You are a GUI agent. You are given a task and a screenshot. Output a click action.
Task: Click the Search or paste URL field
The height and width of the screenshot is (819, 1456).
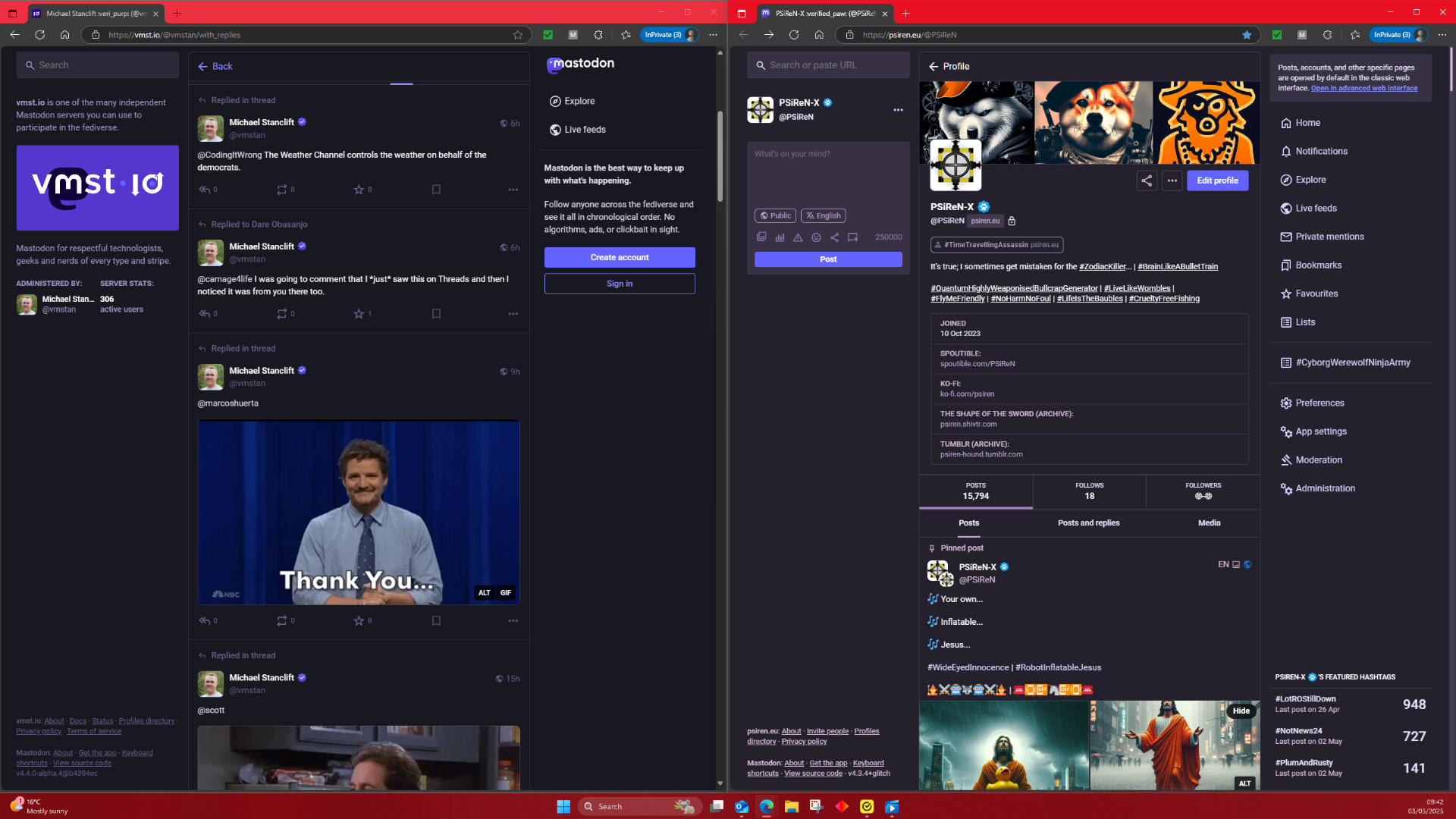point(828,65)
